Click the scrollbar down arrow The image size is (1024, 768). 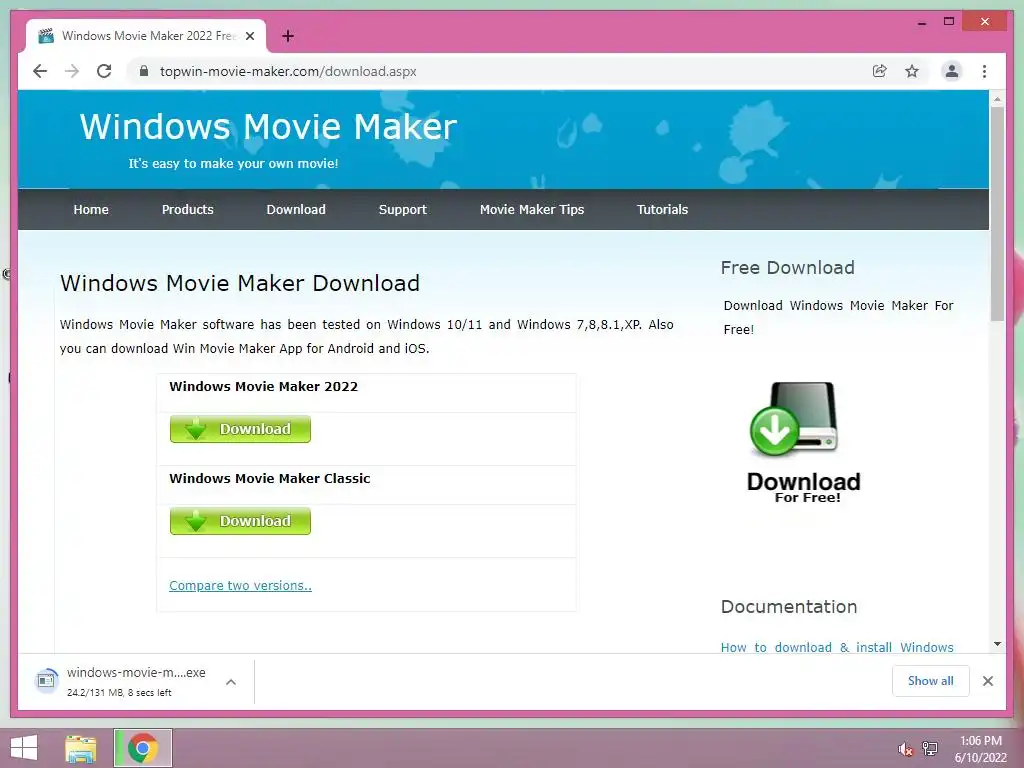(x=997, y=644)
